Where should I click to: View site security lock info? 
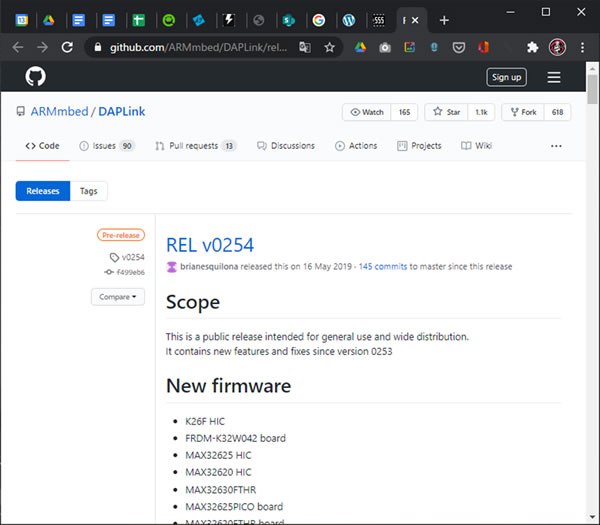[x=98, y=47]
